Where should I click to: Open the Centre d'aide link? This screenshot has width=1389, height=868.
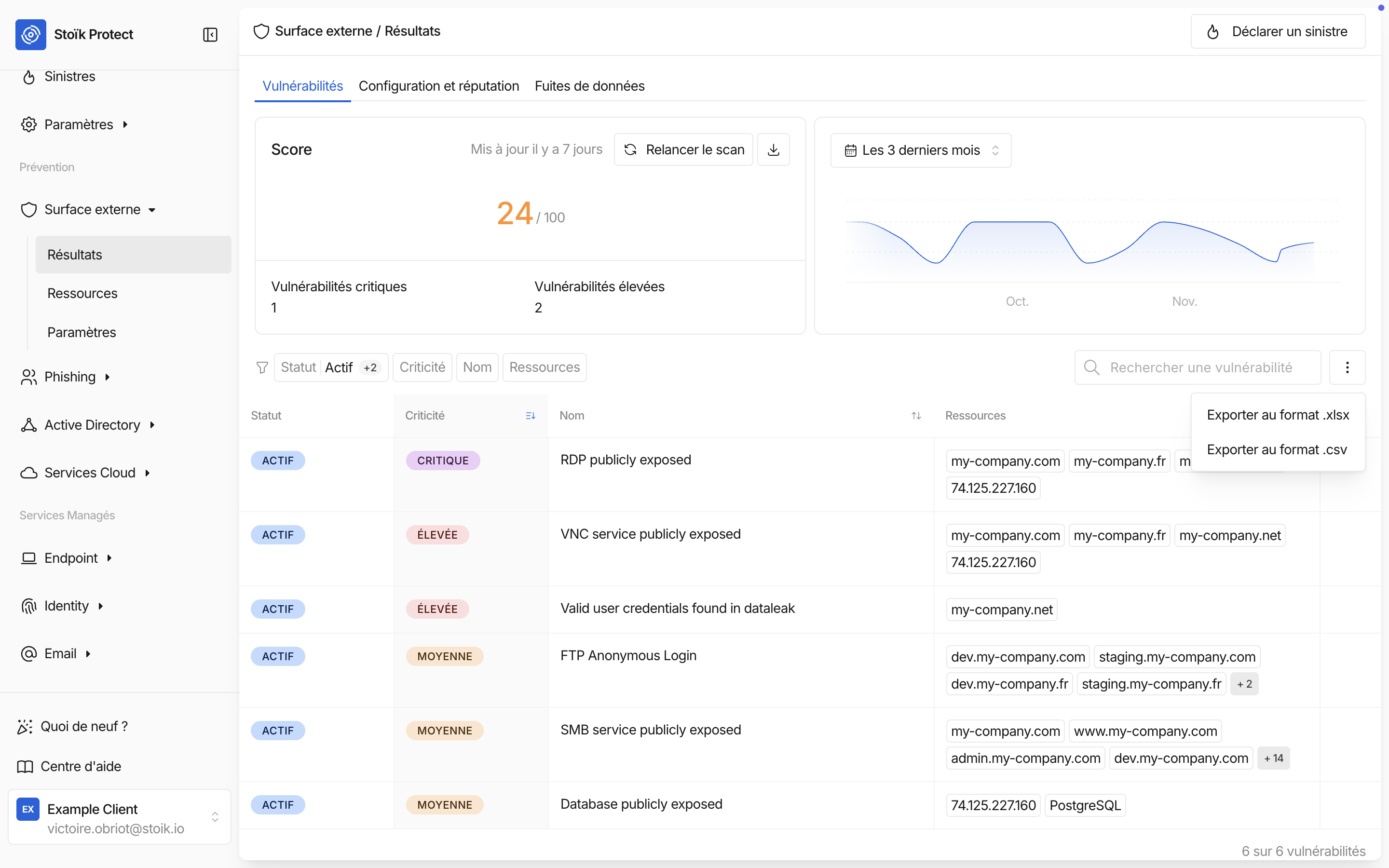click(x=81, y=766)
